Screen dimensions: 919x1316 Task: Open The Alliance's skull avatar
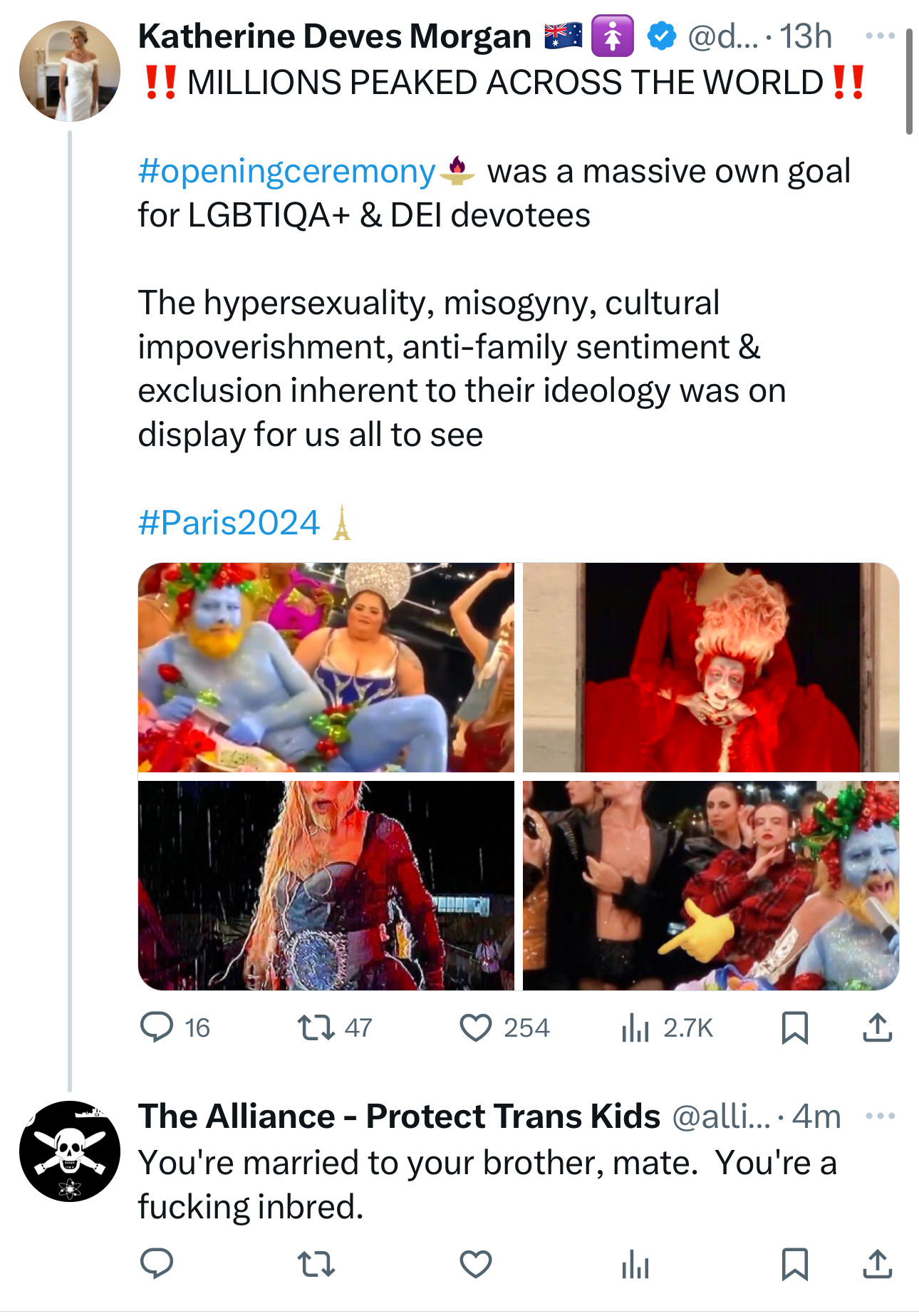(70, 1151)
